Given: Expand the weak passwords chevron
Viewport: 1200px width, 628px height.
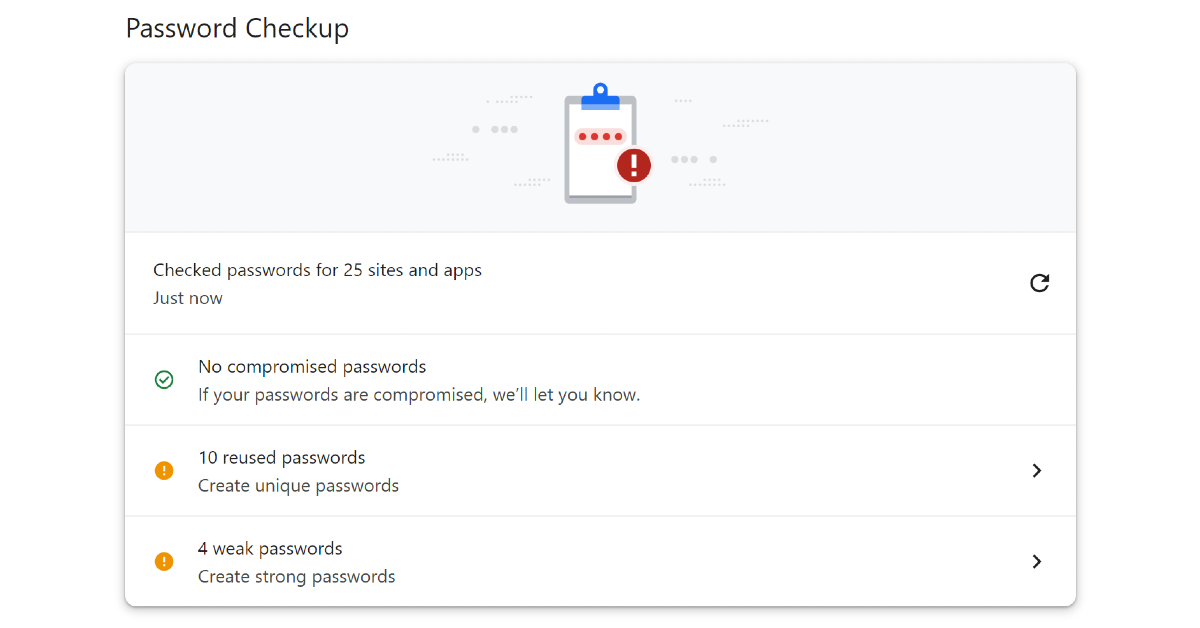Looking at the screenshot, I should (x=1037, y=561).
